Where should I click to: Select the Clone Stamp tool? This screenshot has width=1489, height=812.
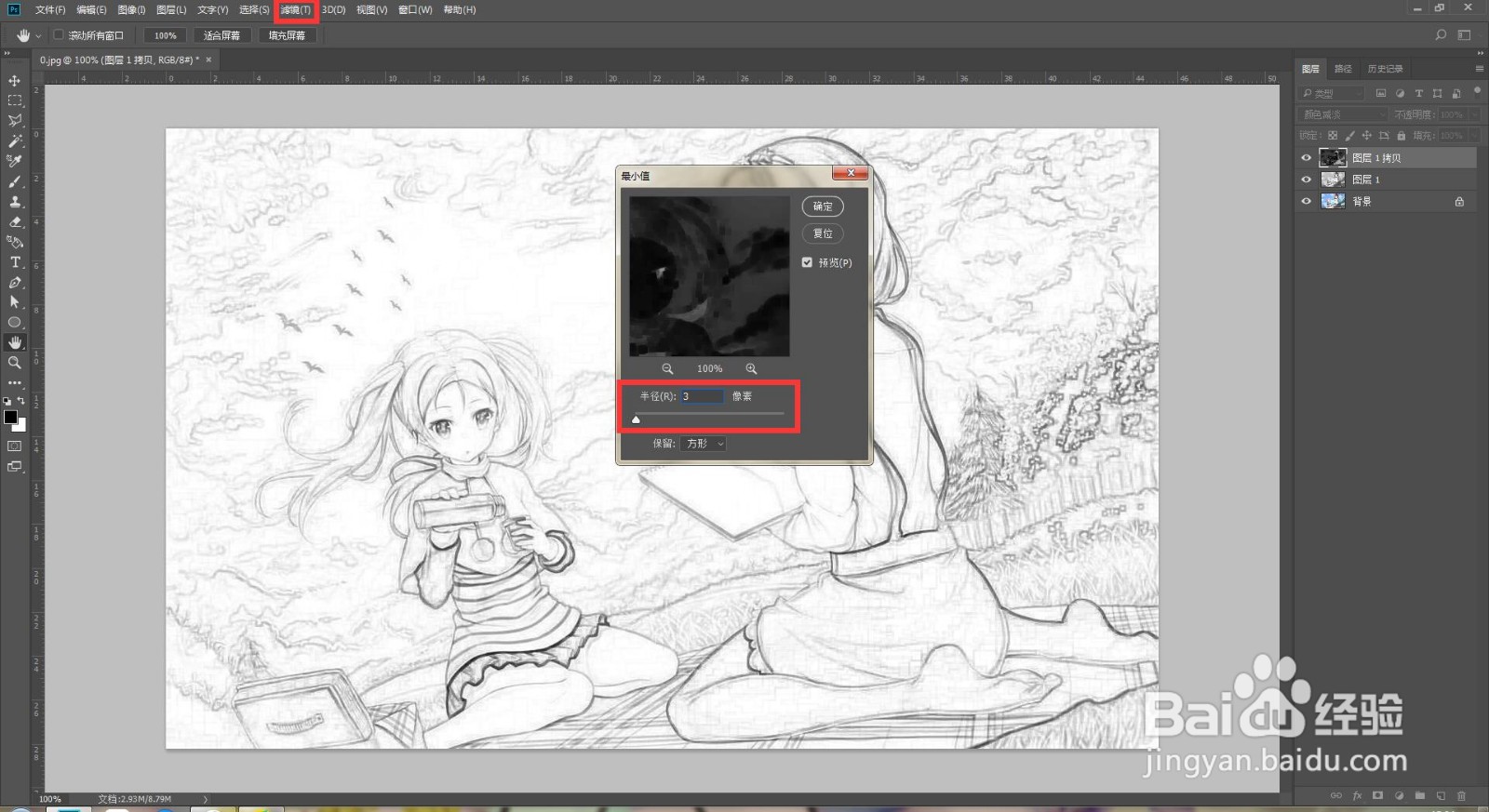click(x=15, y=202)
